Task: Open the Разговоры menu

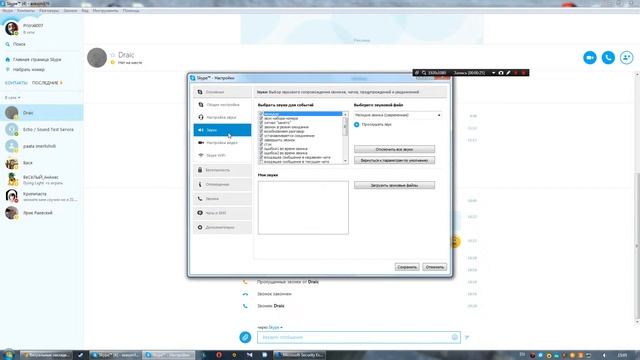Action: tap(49, 11)
